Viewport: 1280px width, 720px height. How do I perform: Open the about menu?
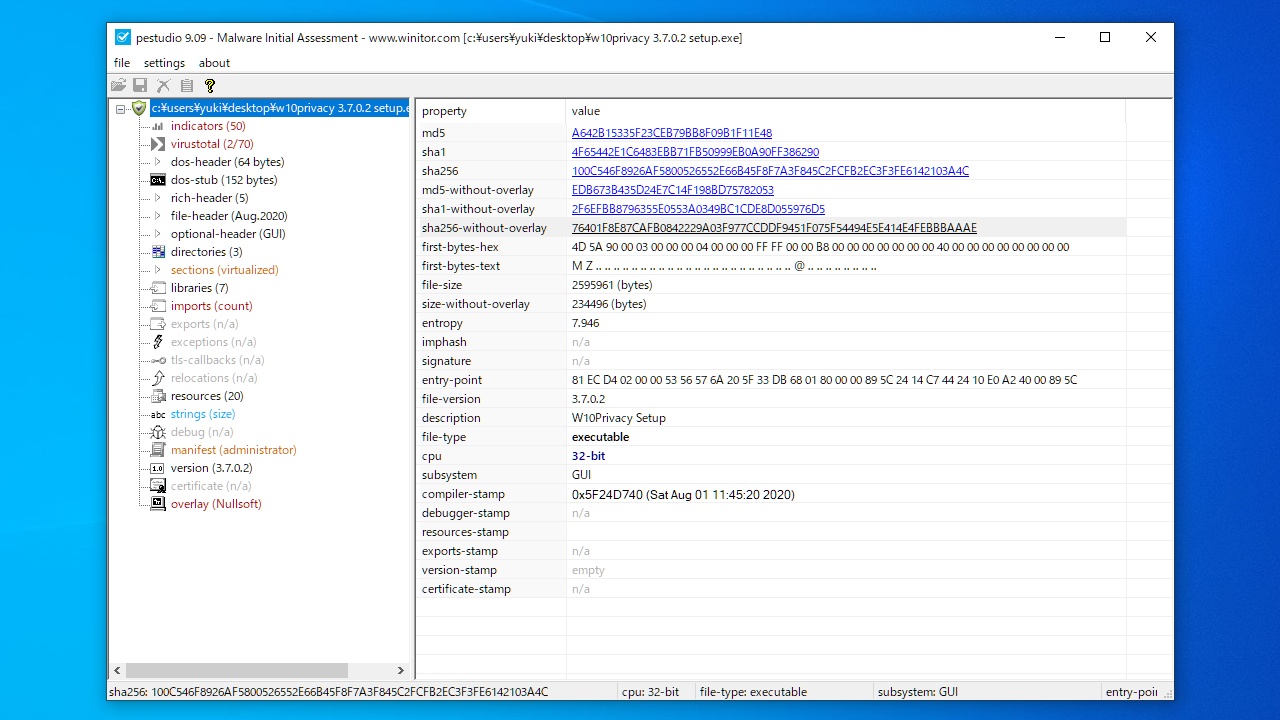214,63
